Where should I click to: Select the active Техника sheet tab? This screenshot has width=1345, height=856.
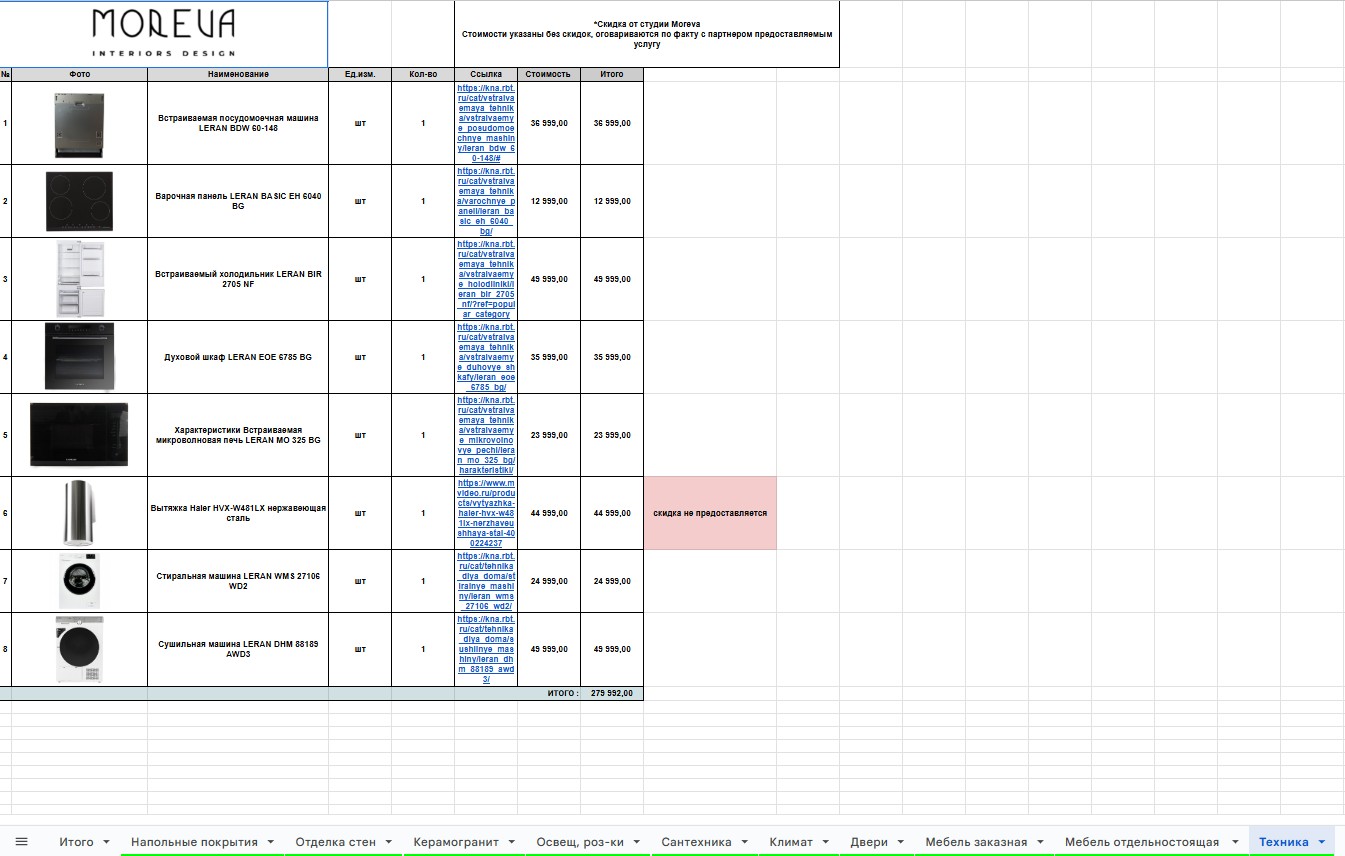[x=1284, y=842]
